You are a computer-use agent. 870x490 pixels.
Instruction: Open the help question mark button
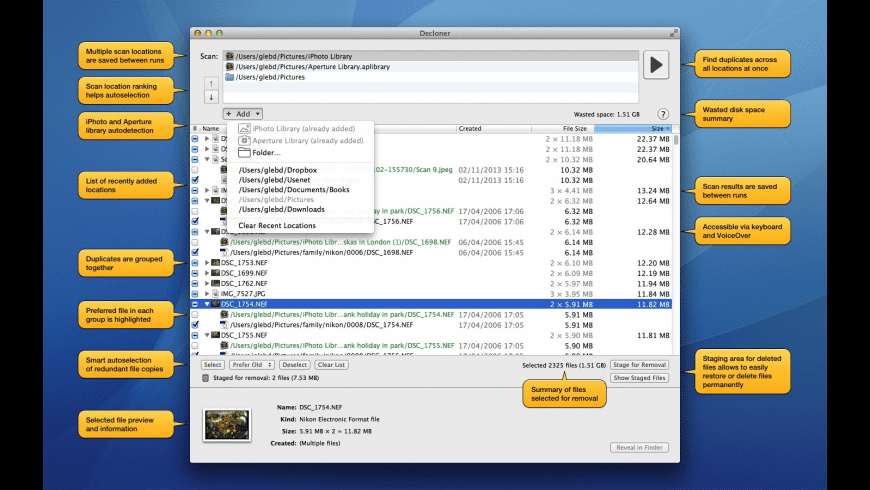pyautogui.click(x=663, y=115)
